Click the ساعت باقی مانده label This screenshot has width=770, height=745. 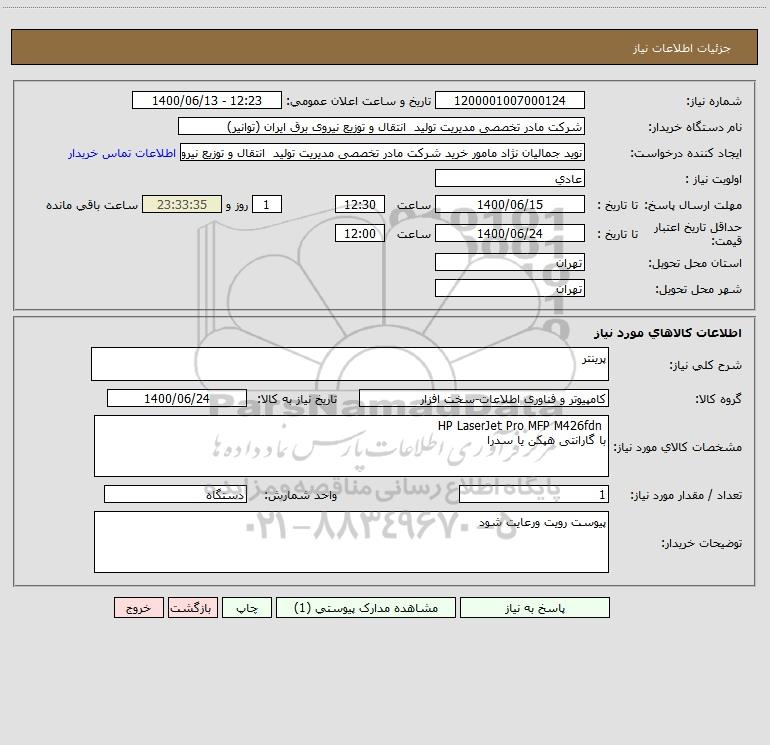(92, 205)
